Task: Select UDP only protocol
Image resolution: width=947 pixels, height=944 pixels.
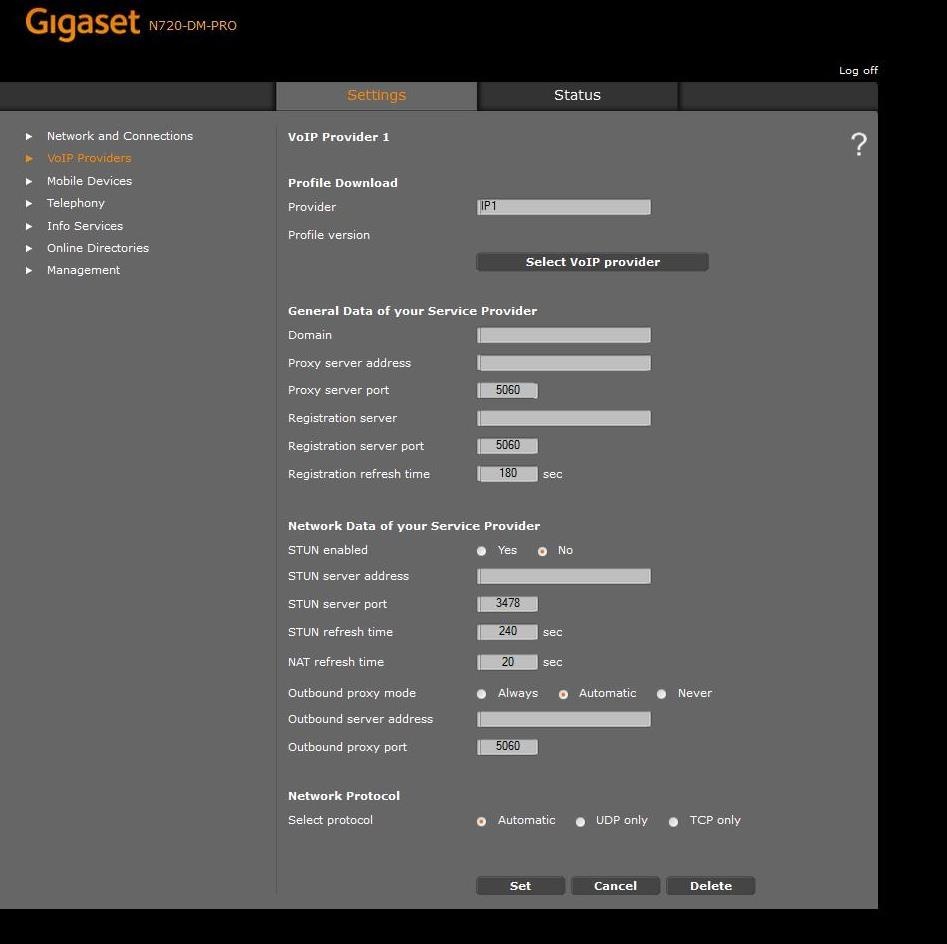Action: pos(580,821)
